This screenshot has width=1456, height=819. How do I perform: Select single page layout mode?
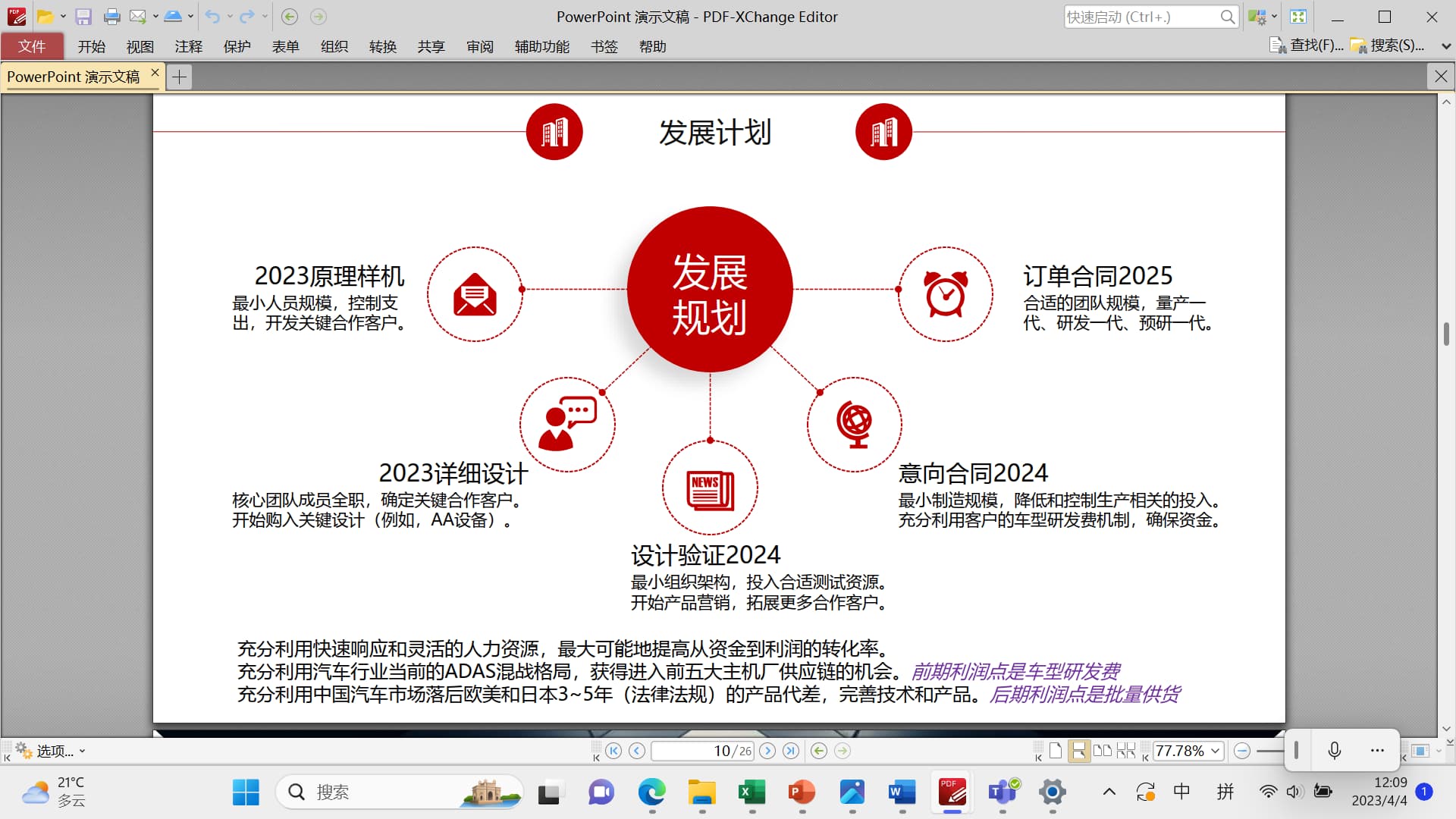tap(1055, 751)
